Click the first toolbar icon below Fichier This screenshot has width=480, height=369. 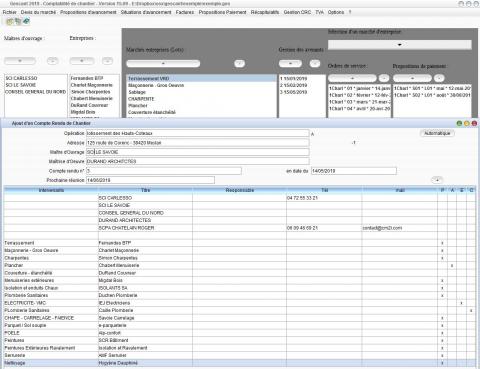coord(10,22)
